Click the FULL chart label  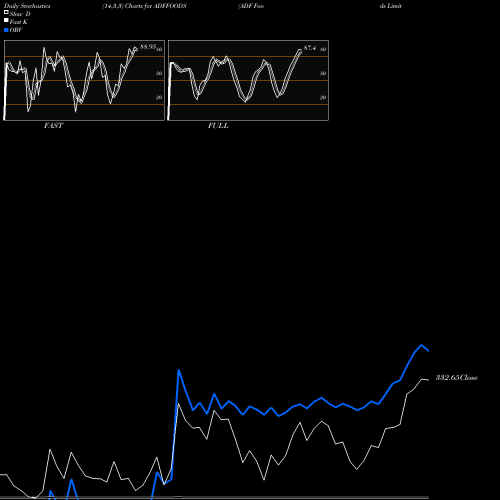pyautogui.click(x=218, y=126)
